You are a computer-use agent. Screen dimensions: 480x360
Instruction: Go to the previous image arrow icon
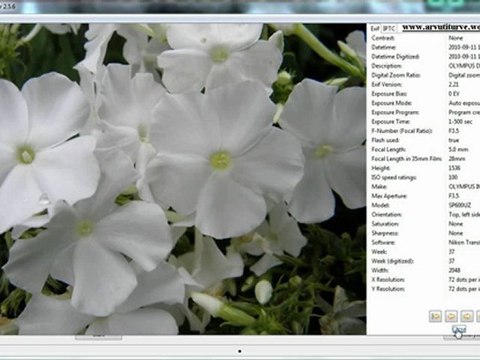[451, 316]
